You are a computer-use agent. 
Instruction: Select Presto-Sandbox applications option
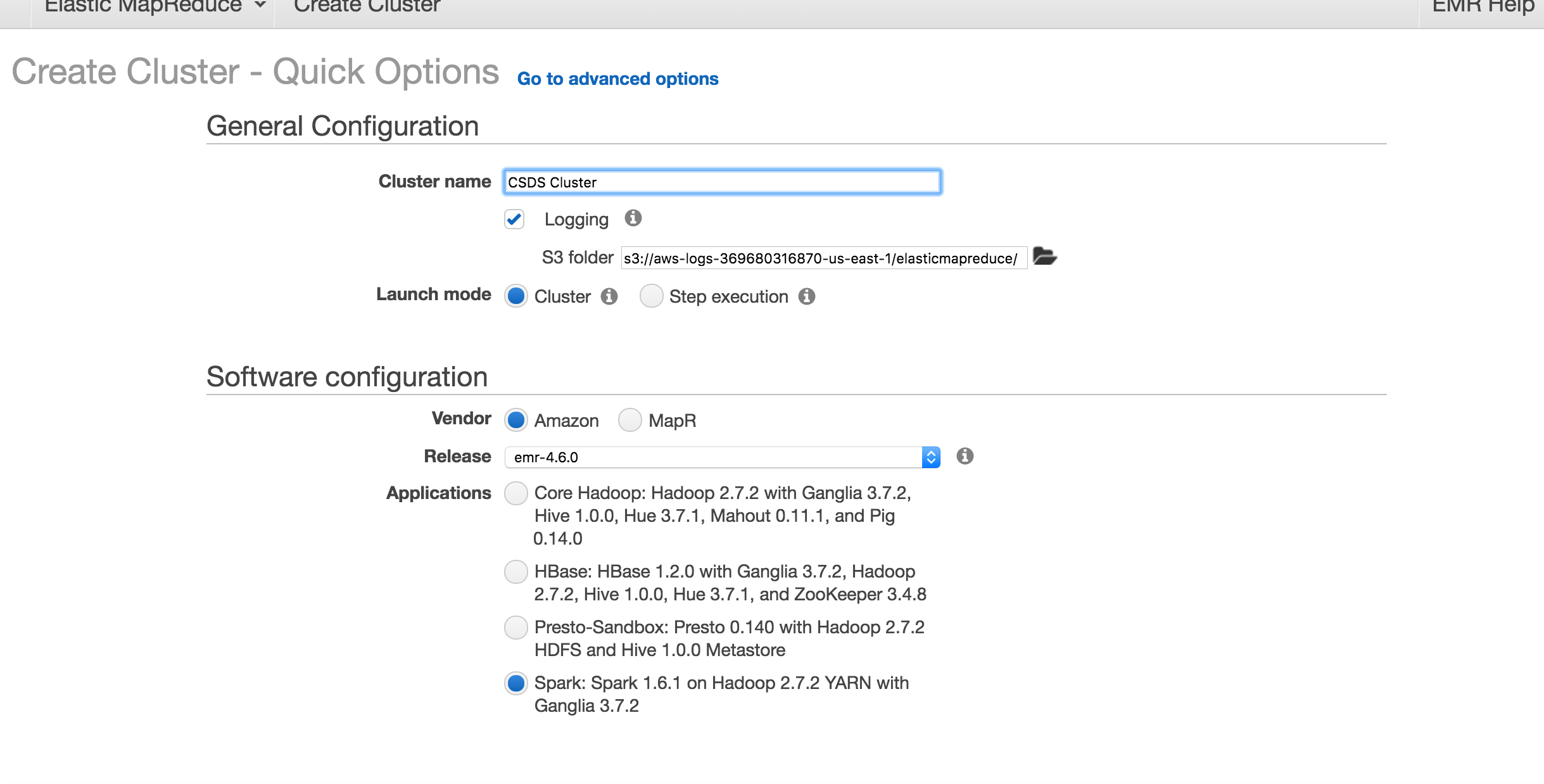[516, 627]
